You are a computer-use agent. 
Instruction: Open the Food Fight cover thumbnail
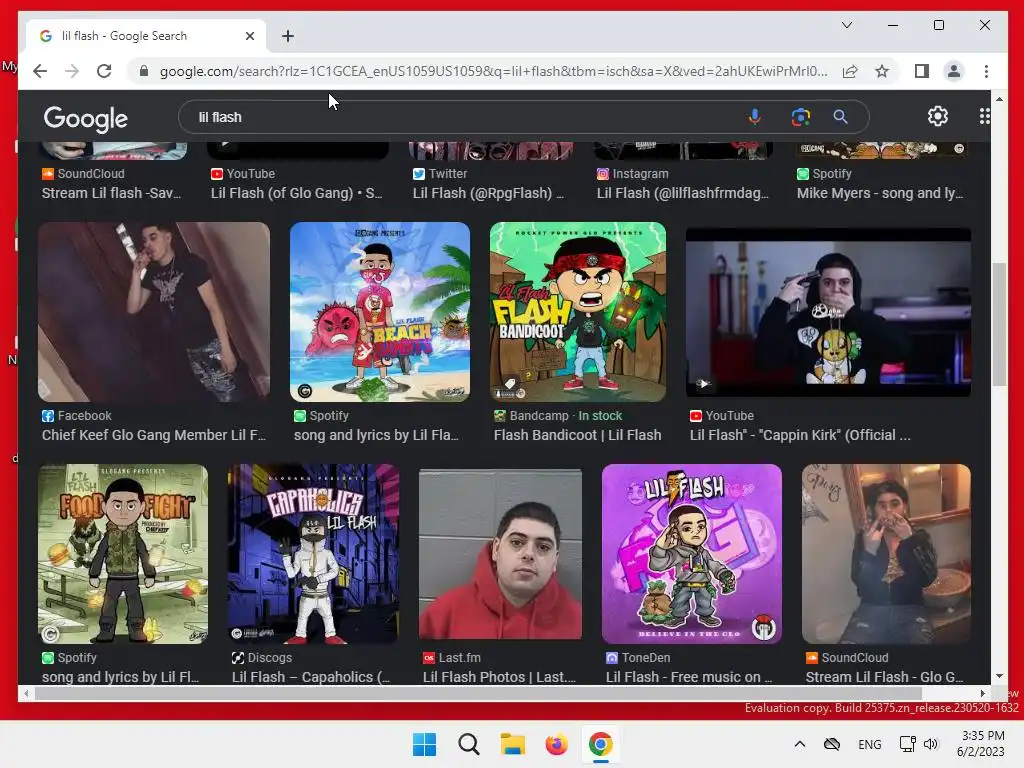(x=123, y=554)
